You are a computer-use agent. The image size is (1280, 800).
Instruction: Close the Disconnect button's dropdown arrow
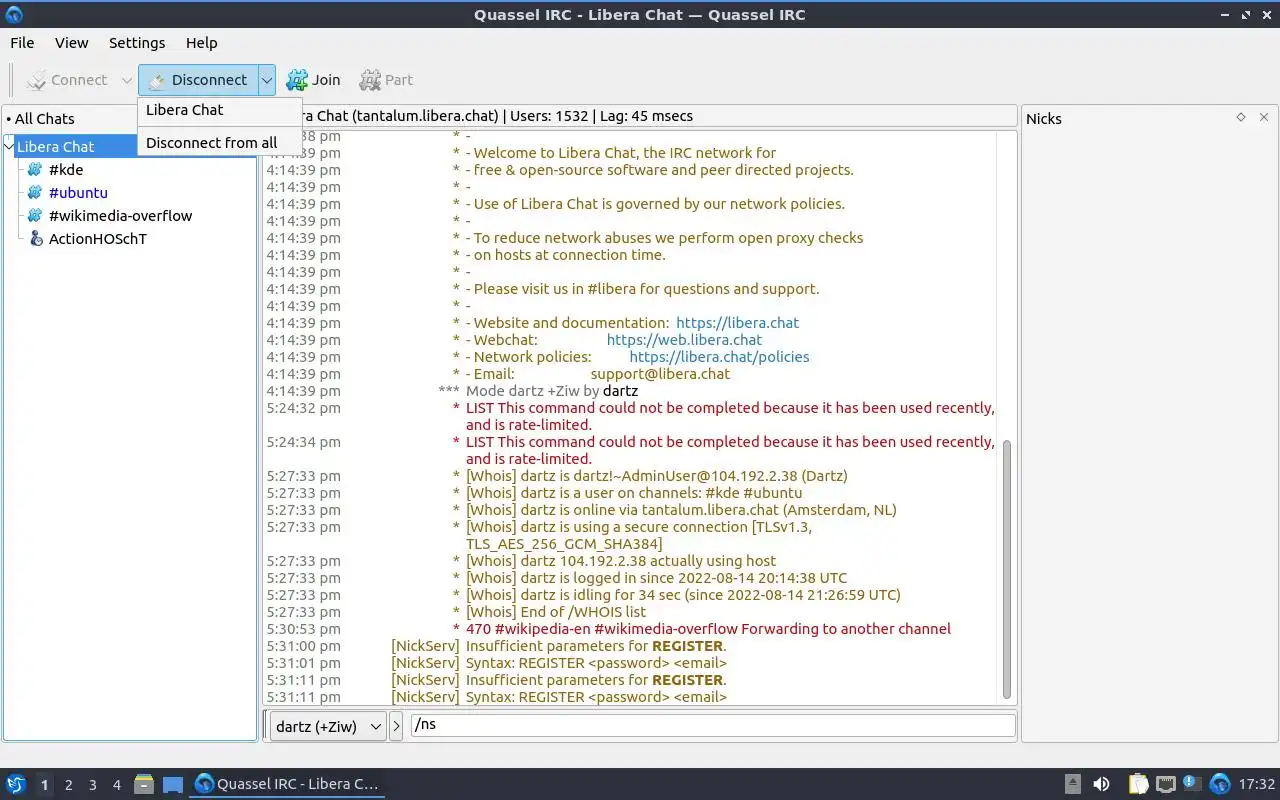click(266, 80)
